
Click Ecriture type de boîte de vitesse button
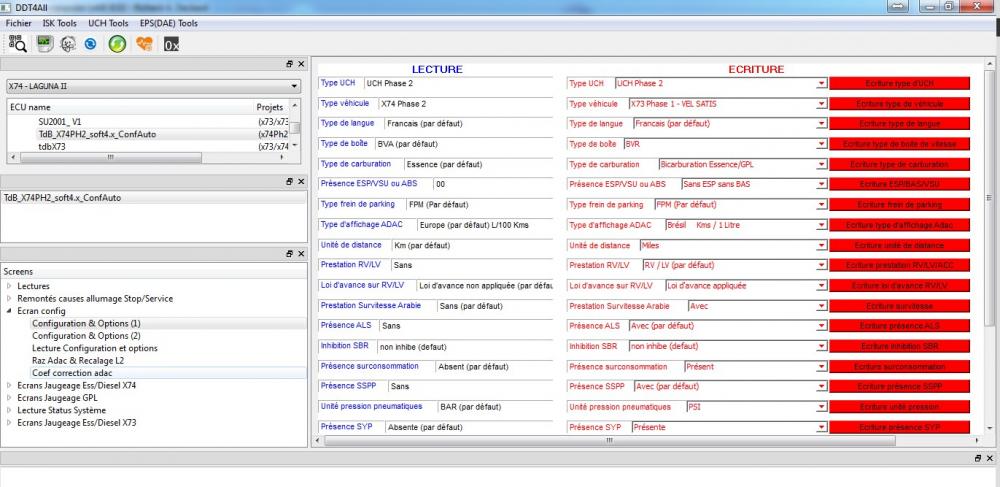[899, 145]
